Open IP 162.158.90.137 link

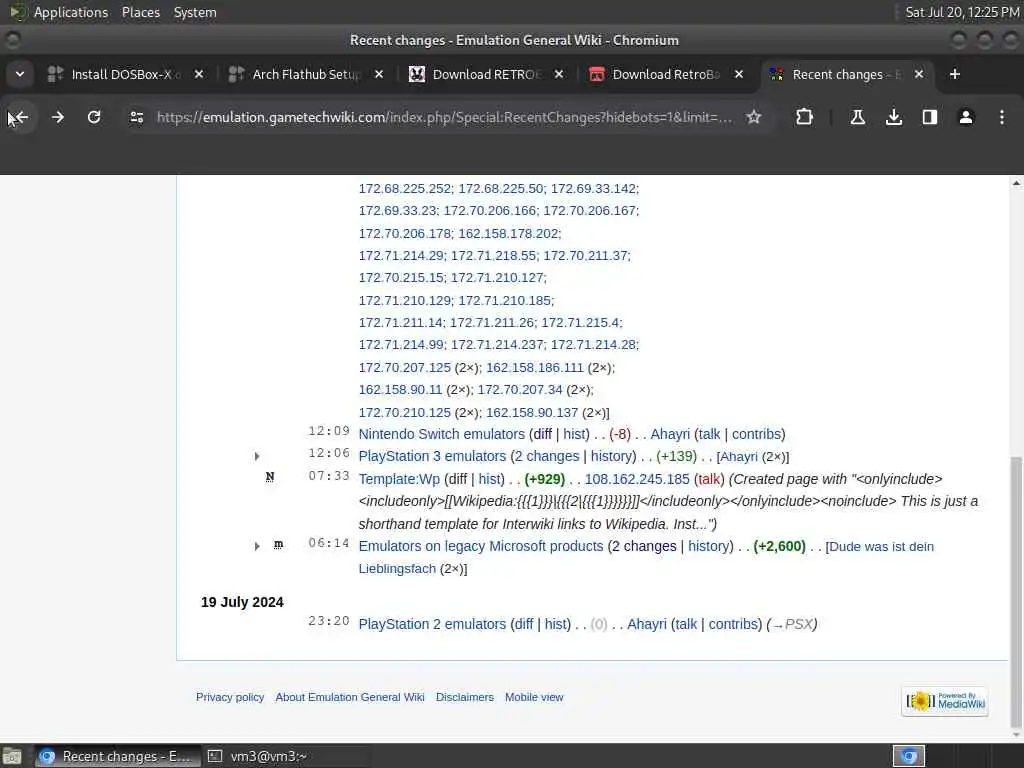tap(532, 413)
